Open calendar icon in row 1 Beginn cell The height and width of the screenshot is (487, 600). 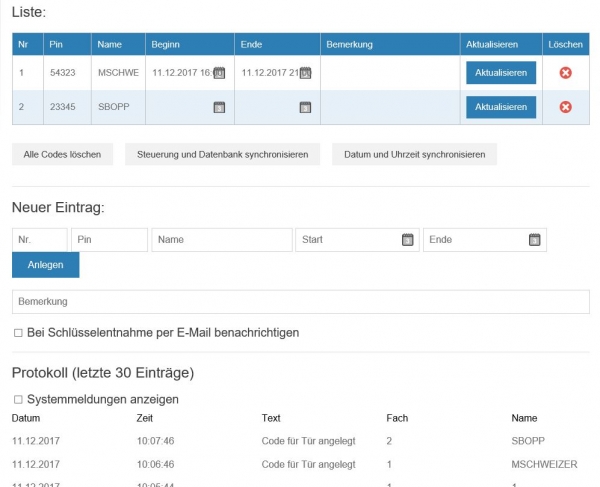pyautogui.click(x=220, y=73)
